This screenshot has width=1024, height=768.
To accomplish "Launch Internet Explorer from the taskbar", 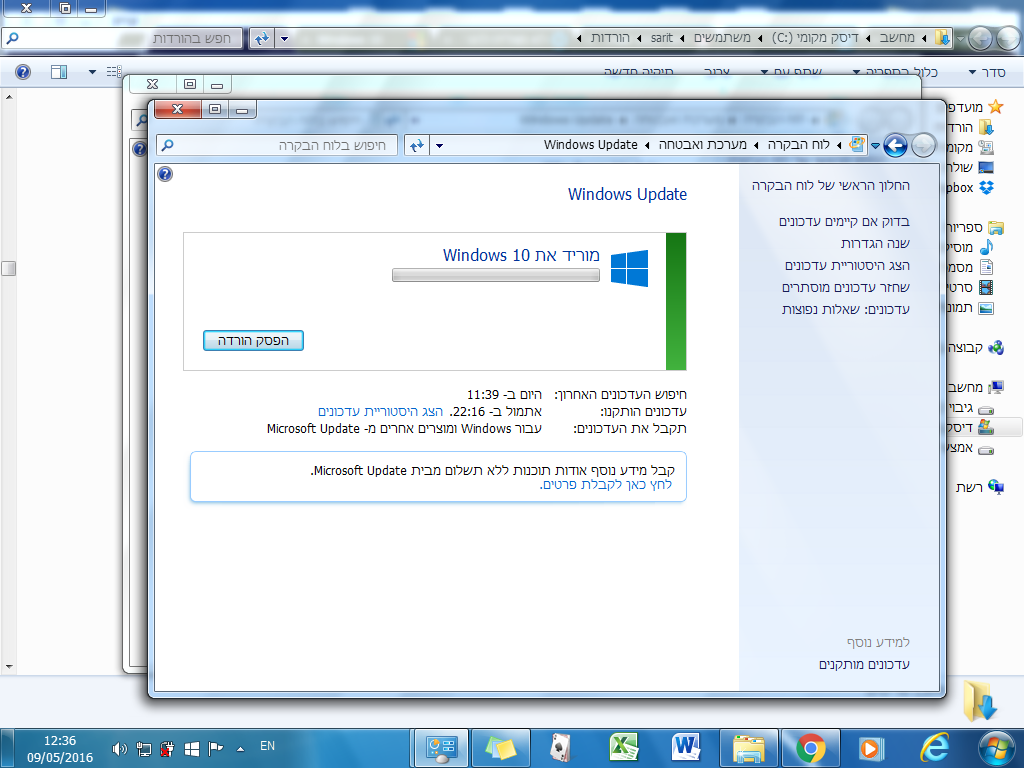I will [934, 748].
